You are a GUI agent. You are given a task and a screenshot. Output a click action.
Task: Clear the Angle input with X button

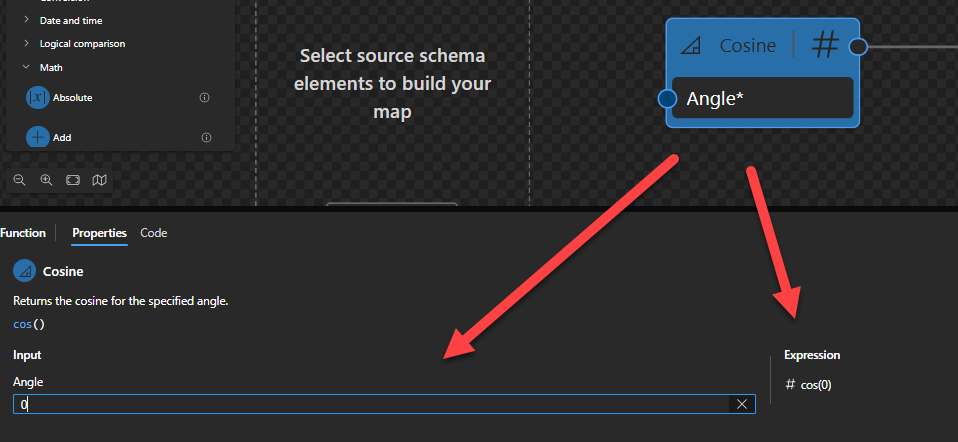pos(742,404)
